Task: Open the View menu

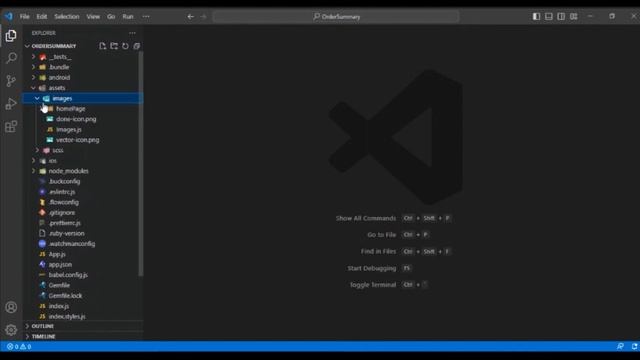Action: [93, 17]
